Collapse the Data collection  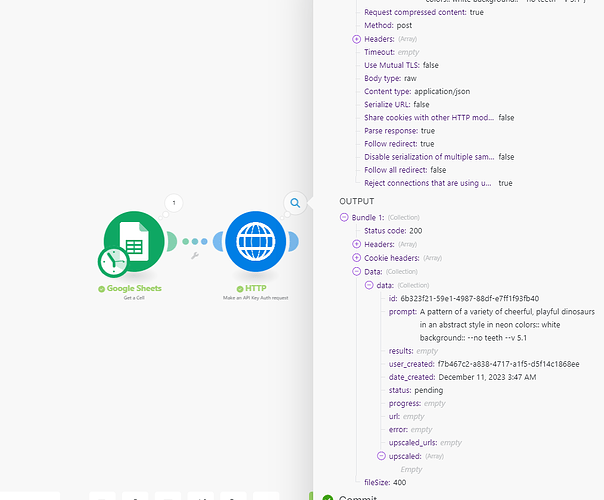(357, 272)
